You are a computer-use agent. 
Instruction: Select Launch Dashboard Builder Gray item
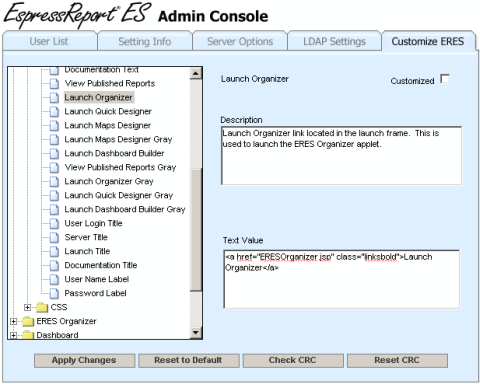click(125, 209)
